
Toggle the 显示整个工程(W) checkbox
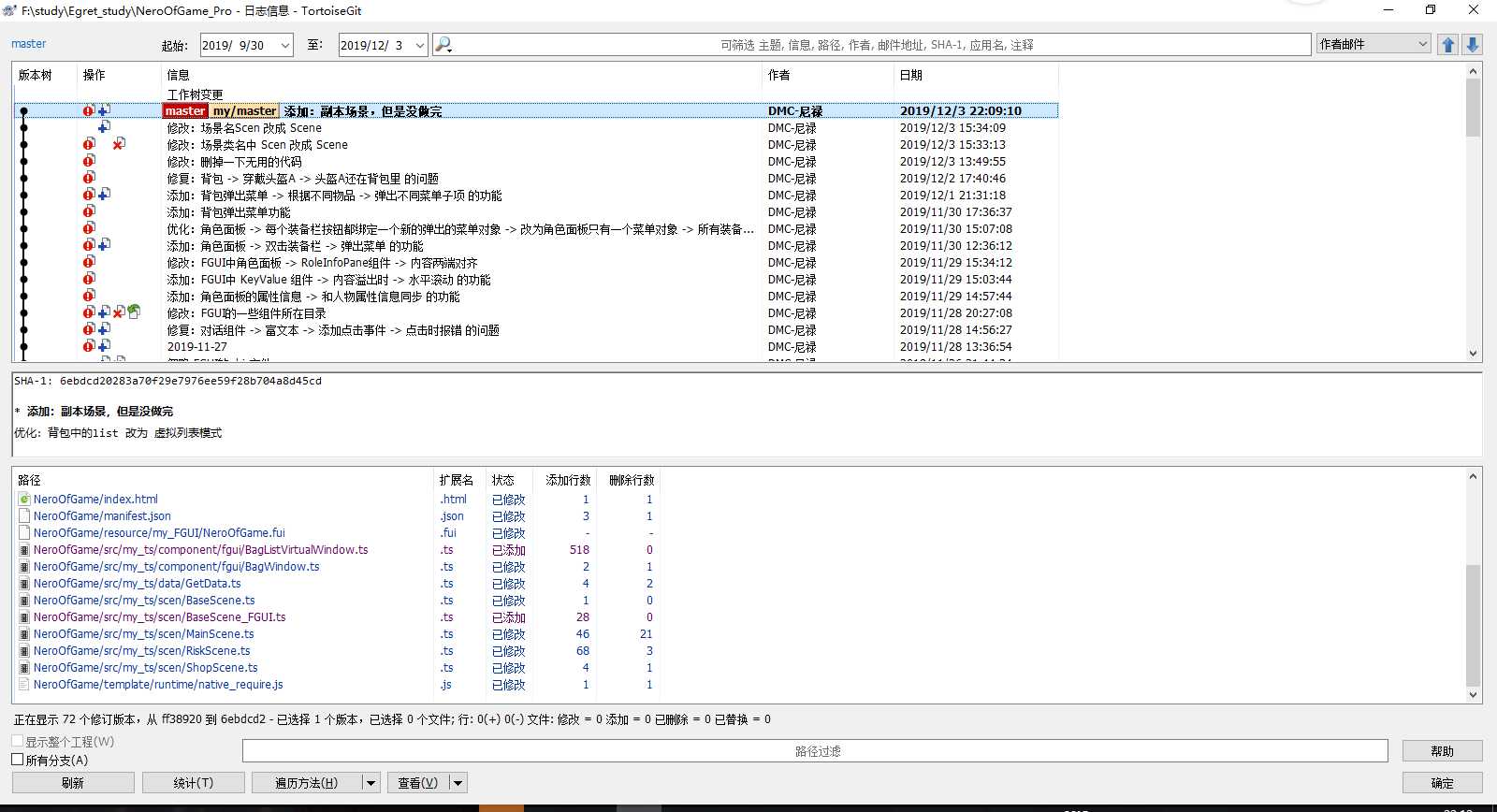click(x=18, y=741)
